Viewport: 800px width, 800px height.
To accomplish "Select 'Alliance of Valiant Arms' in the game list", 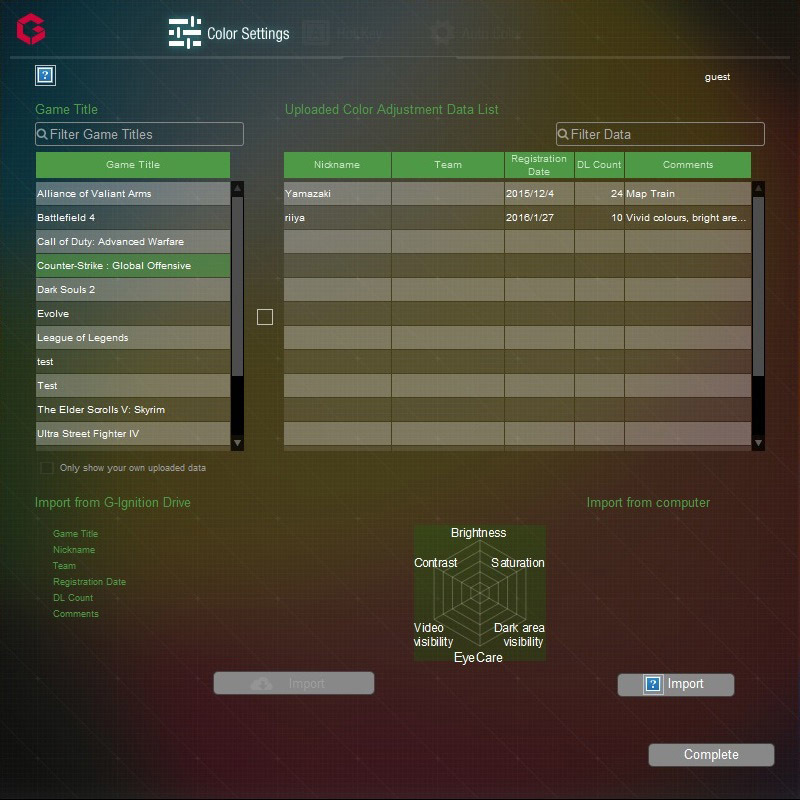I will (133, 193).
